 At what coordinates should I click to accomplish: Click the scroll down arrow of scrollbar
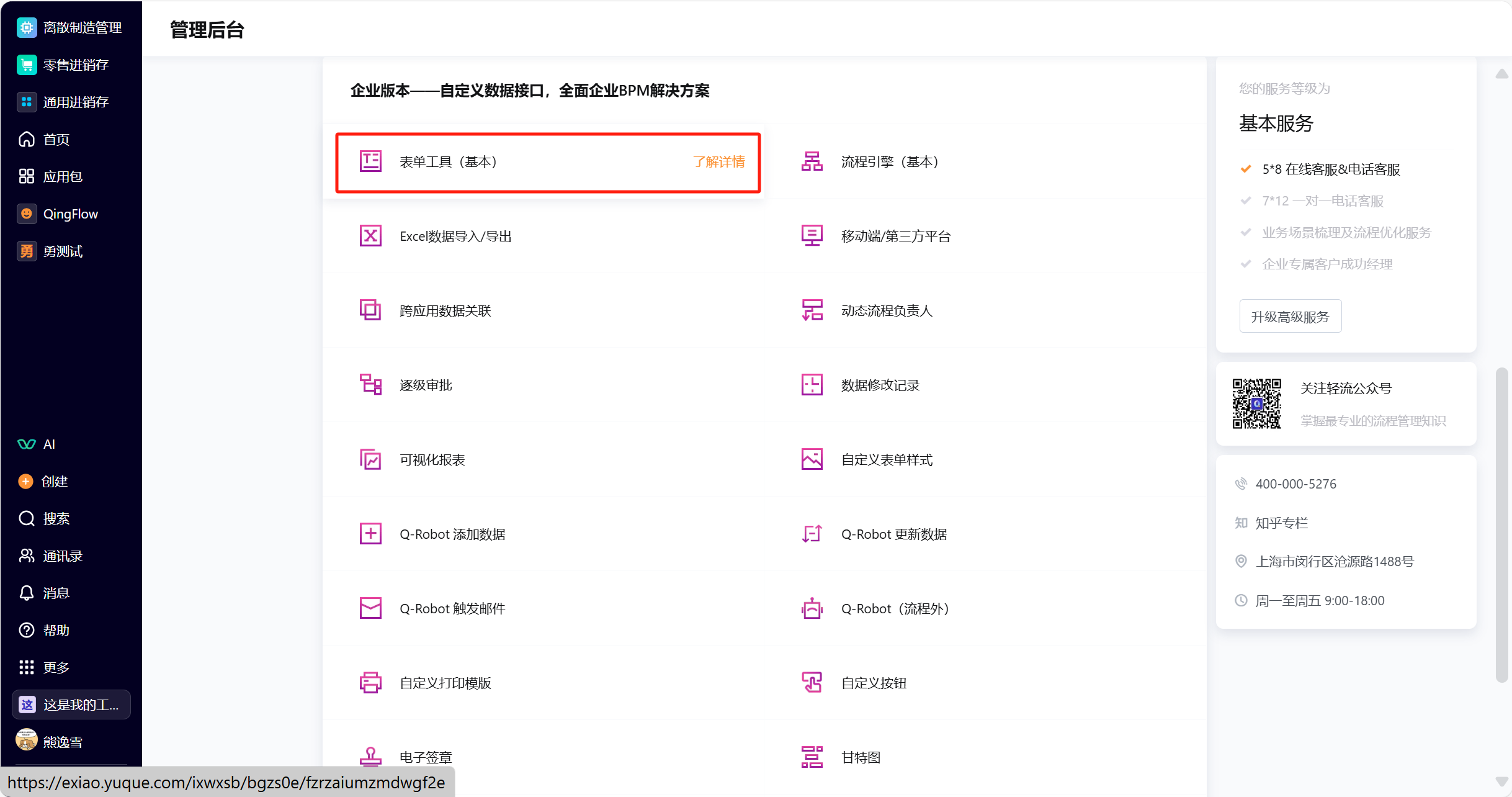1501,781
